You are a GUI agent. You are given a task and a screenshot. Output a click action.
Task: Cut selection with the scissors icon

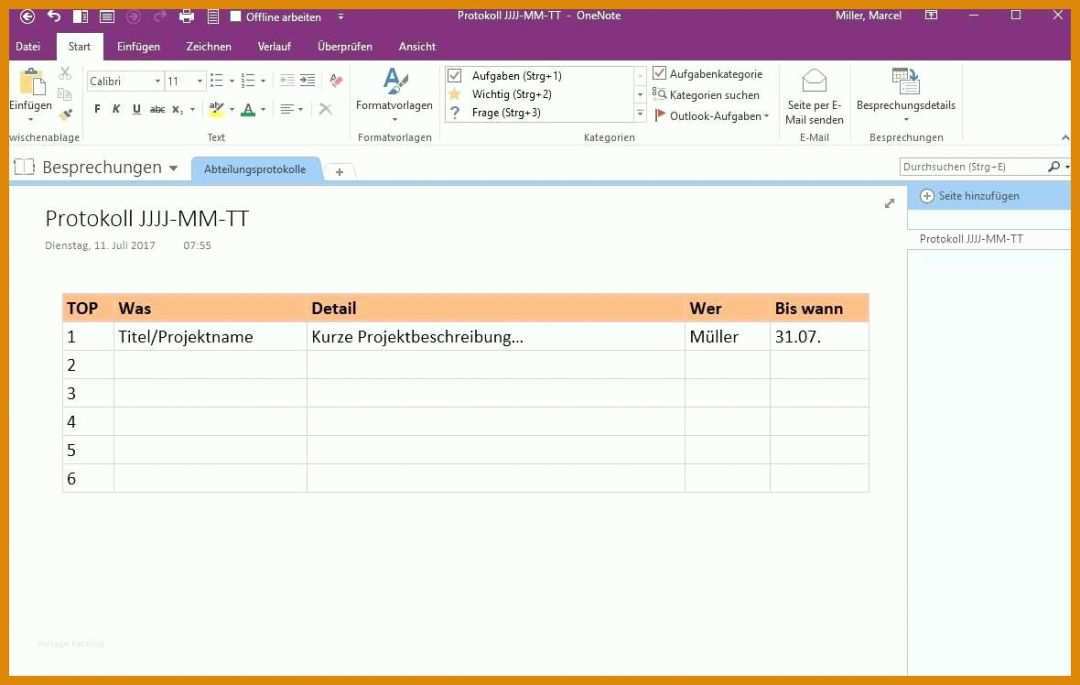[x=65, y=73]
